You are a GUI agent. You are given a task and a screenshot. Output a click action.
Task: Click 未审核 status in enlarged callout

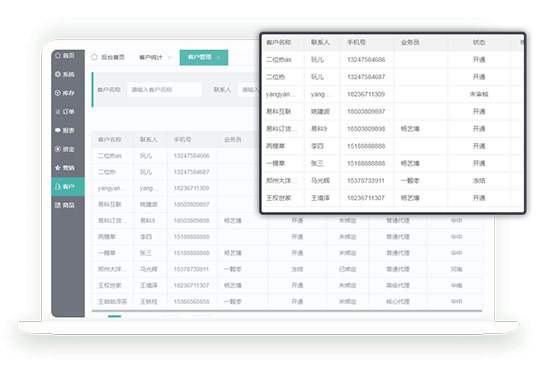pyautogui.click(x=479, y=94)
